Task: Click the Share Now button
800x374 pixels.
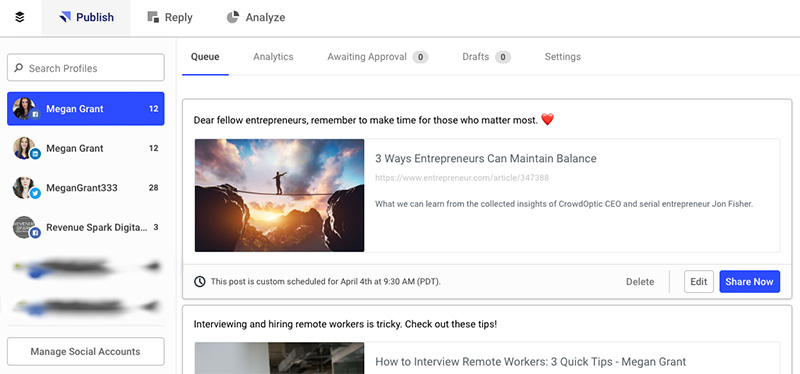Action: point(749,282)
